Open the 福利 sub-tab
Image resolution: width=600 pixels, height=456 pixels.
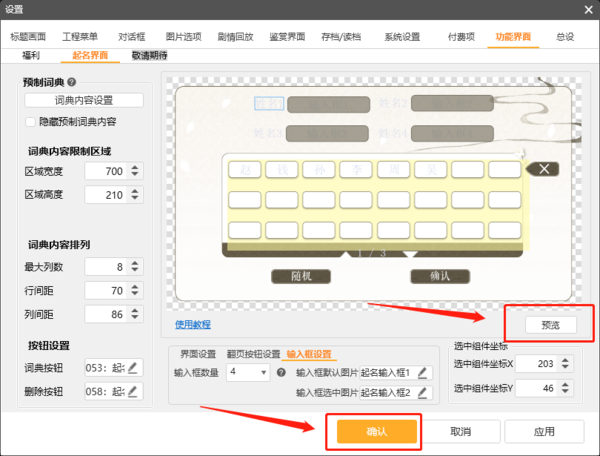[x=33, y=56]
